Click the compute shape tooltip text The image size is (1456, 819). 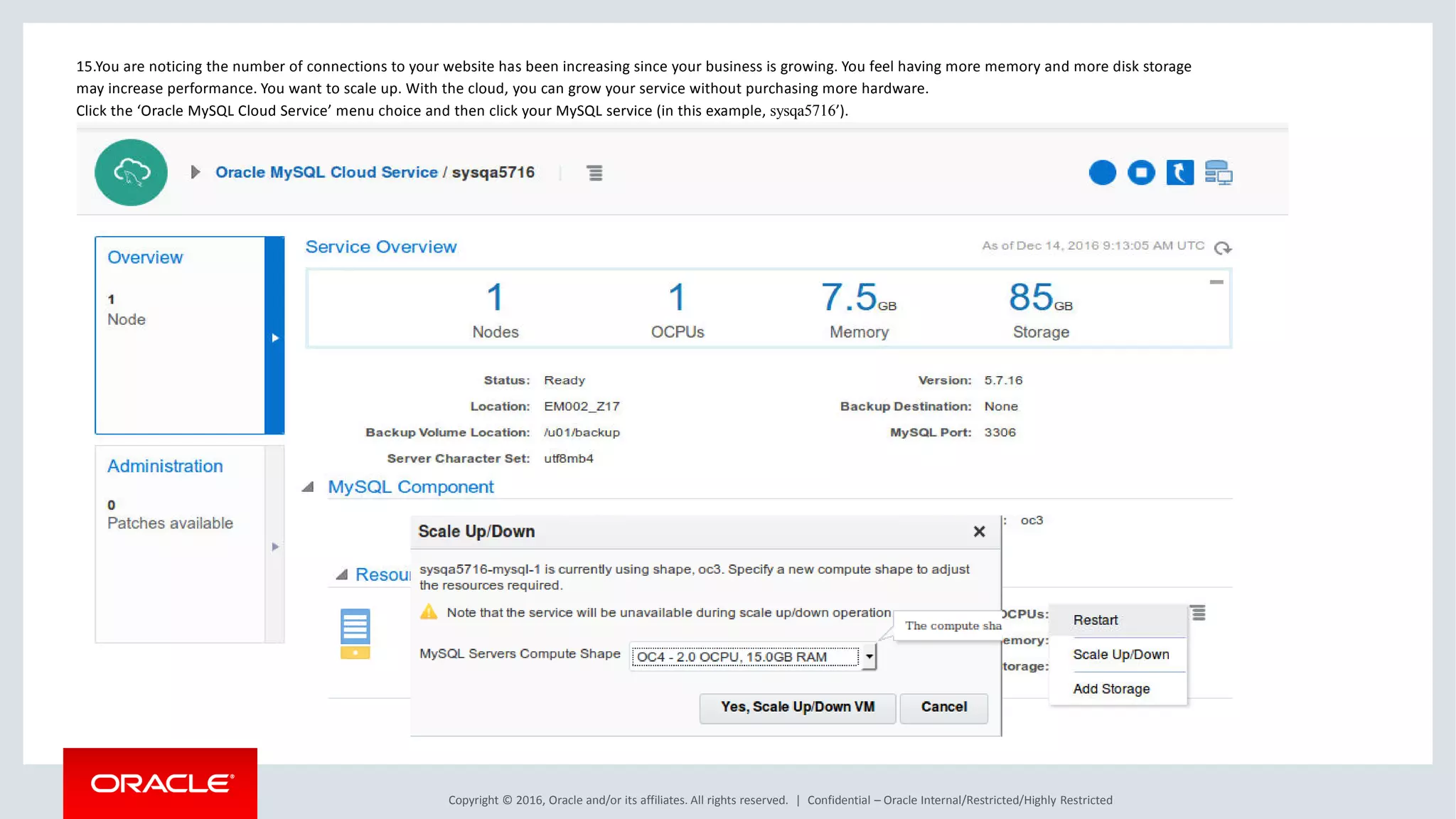(953, 626)
